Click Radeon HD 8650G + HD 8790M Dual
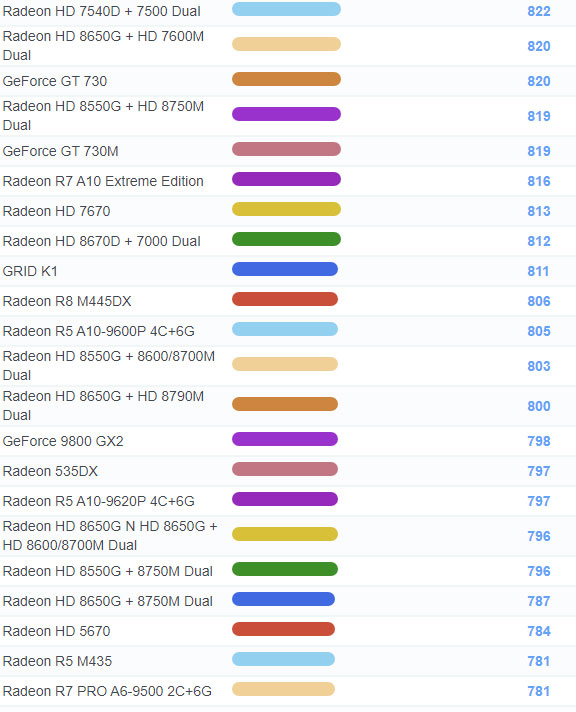Viewport: 576px width, 712px height. (103, 406)
